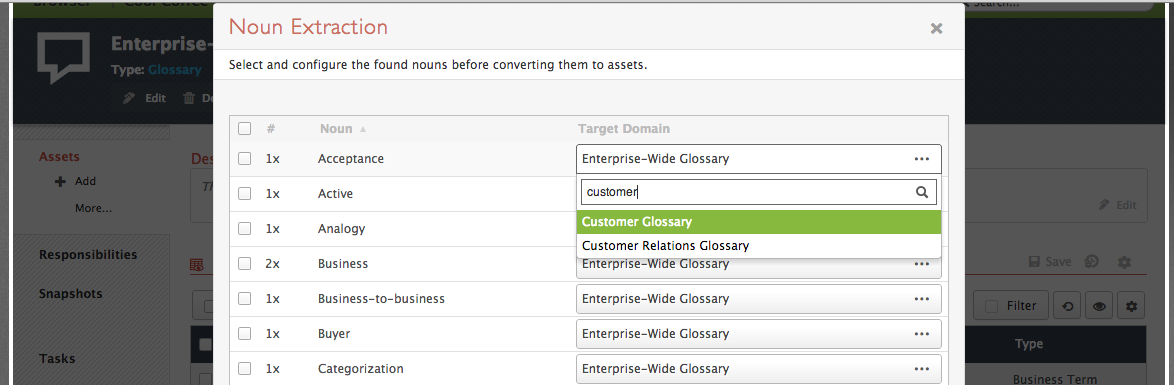
Task: Click the red table icon under Description
Action: click(x=197, y=264)
